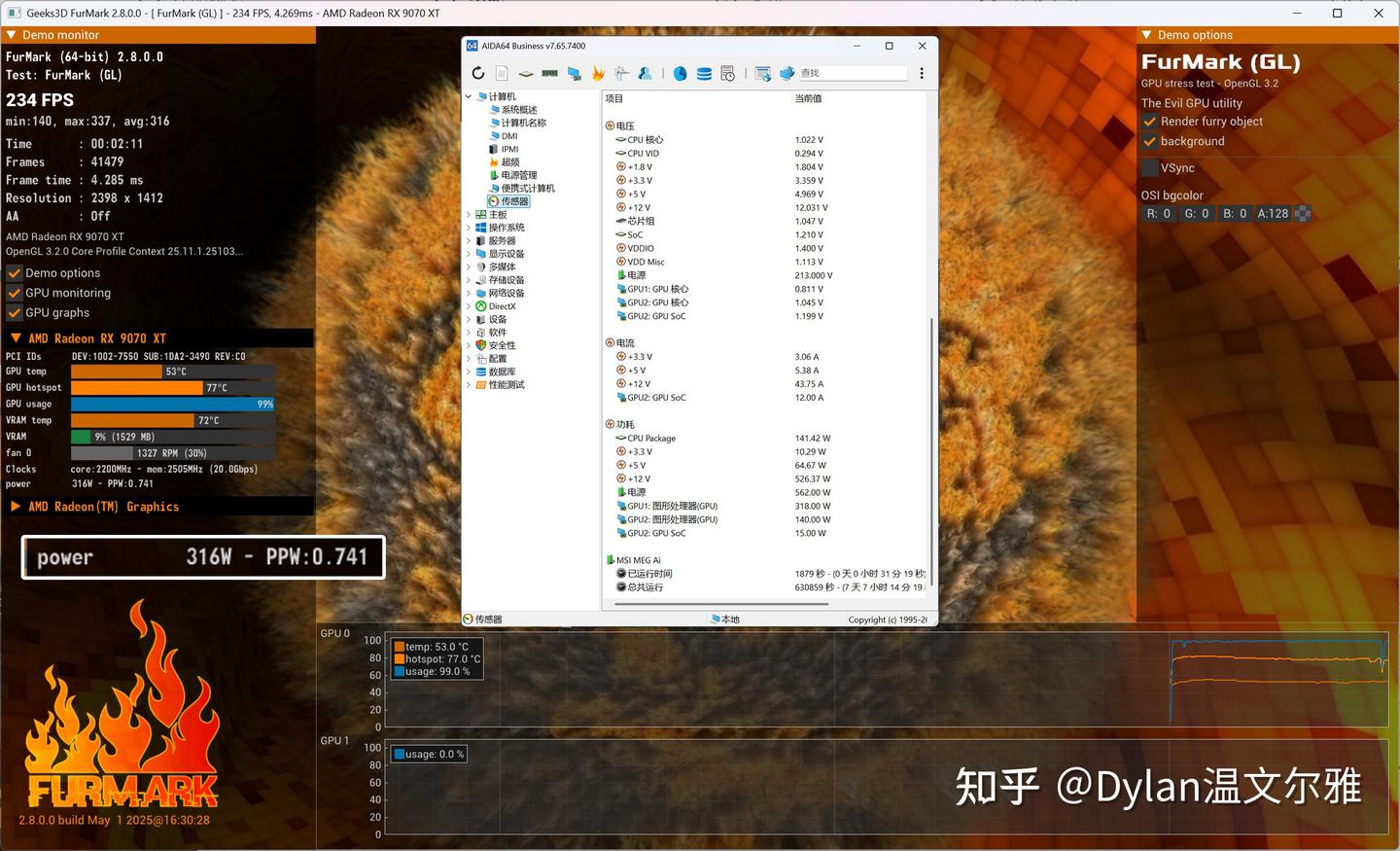Image resolution: width=1400 pixels, height=851 pixels.
Task: Click the 项目 column header
Action: point(614,98)
